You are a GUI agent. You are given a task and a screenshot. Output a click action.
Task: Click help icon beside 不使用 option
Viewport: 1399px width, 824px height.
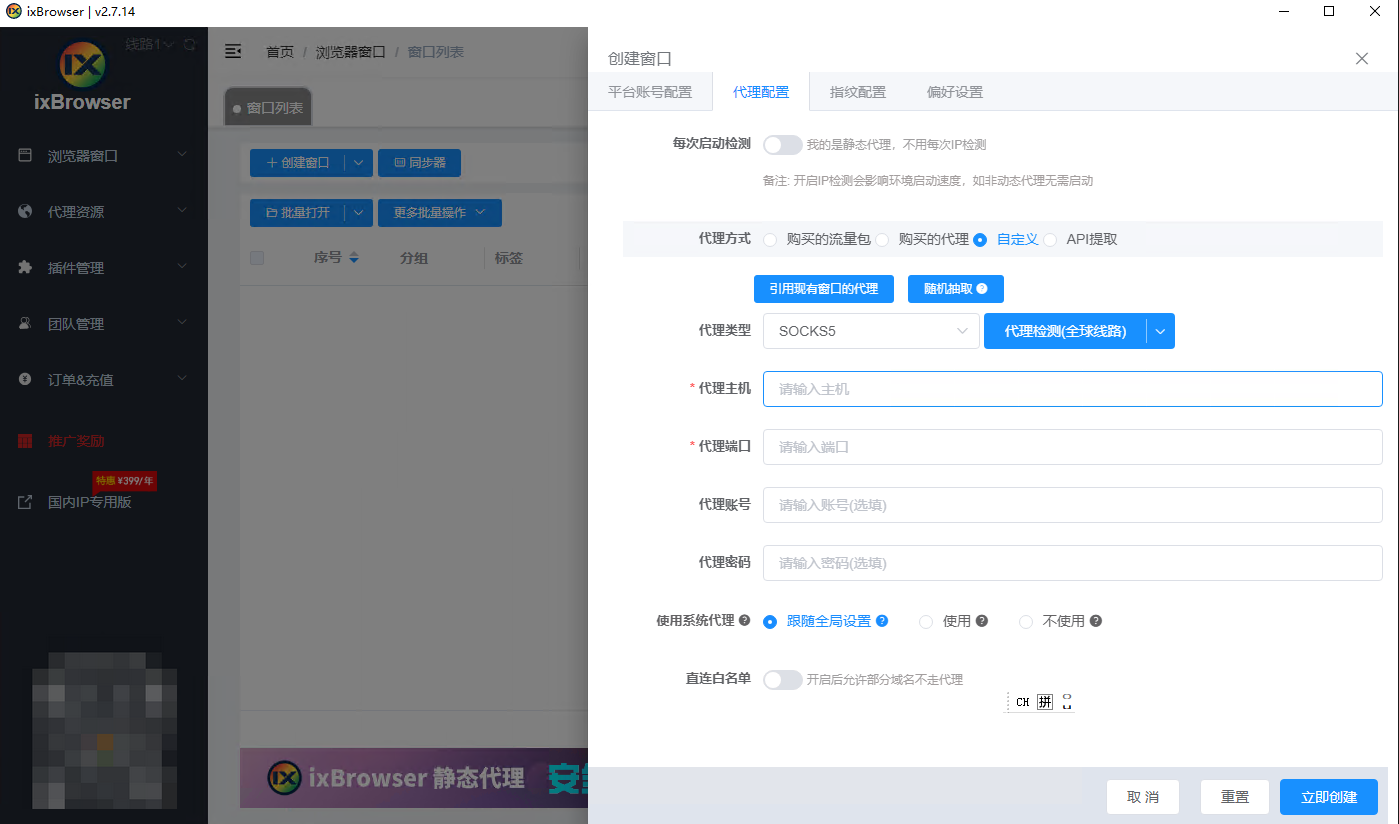coord(1096,621)
